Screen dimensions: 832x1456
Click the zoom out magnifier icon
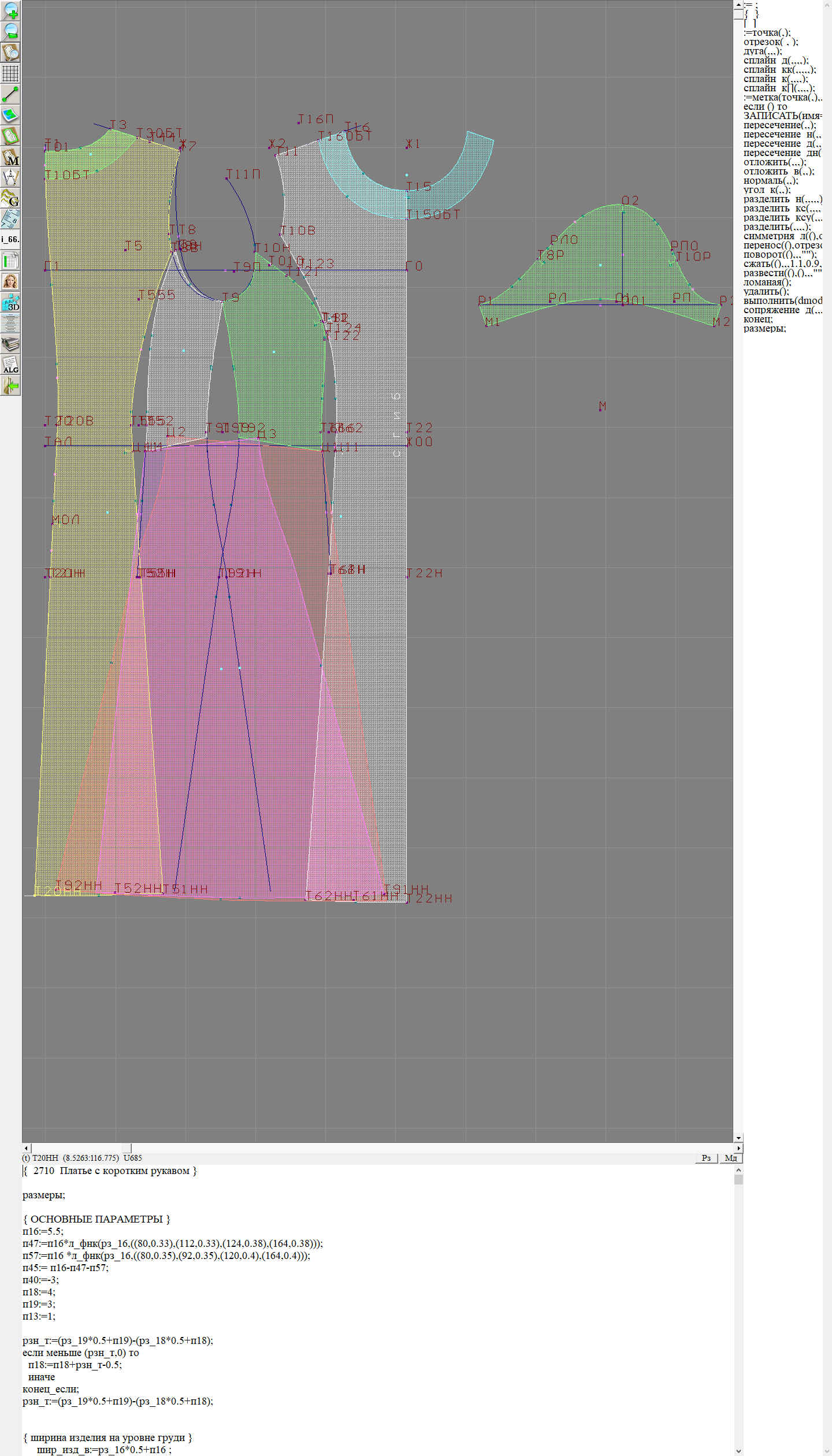[10, 31]
